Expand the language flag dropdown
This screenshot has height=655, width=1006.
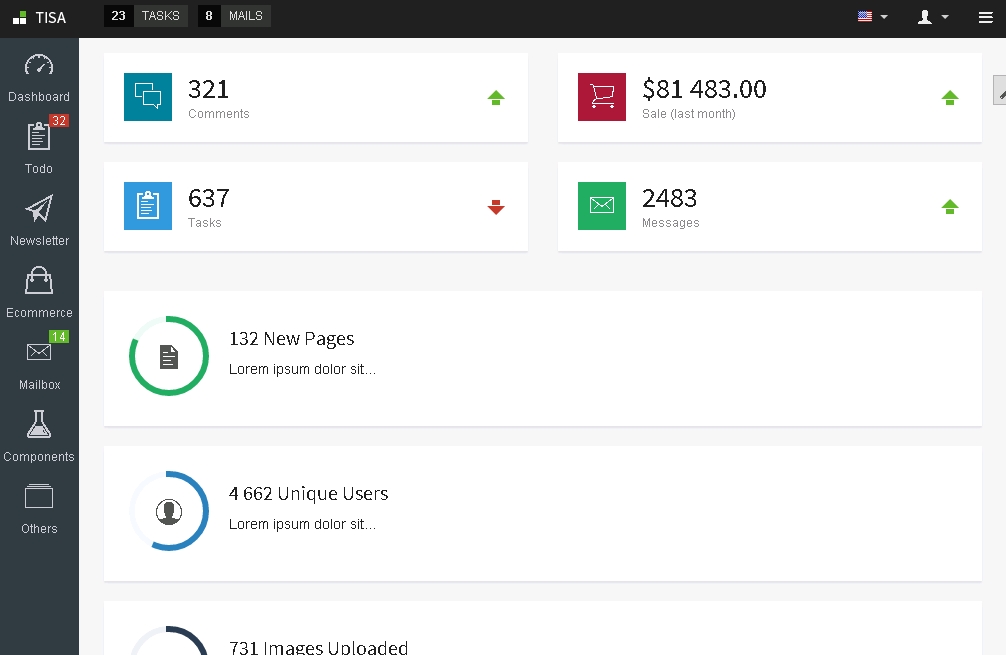click(x=872, y=17)
